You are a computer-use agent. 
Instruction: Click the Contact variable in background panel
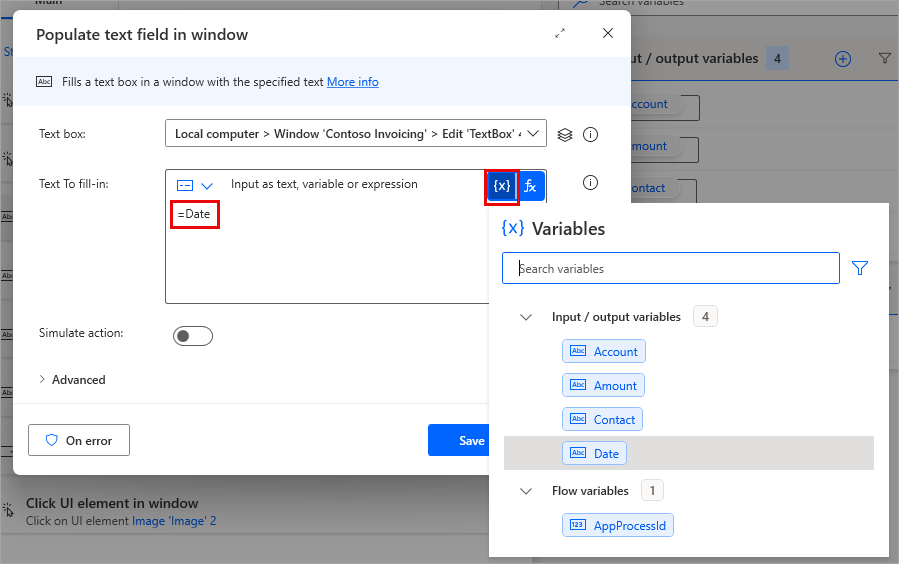(648, 188)
